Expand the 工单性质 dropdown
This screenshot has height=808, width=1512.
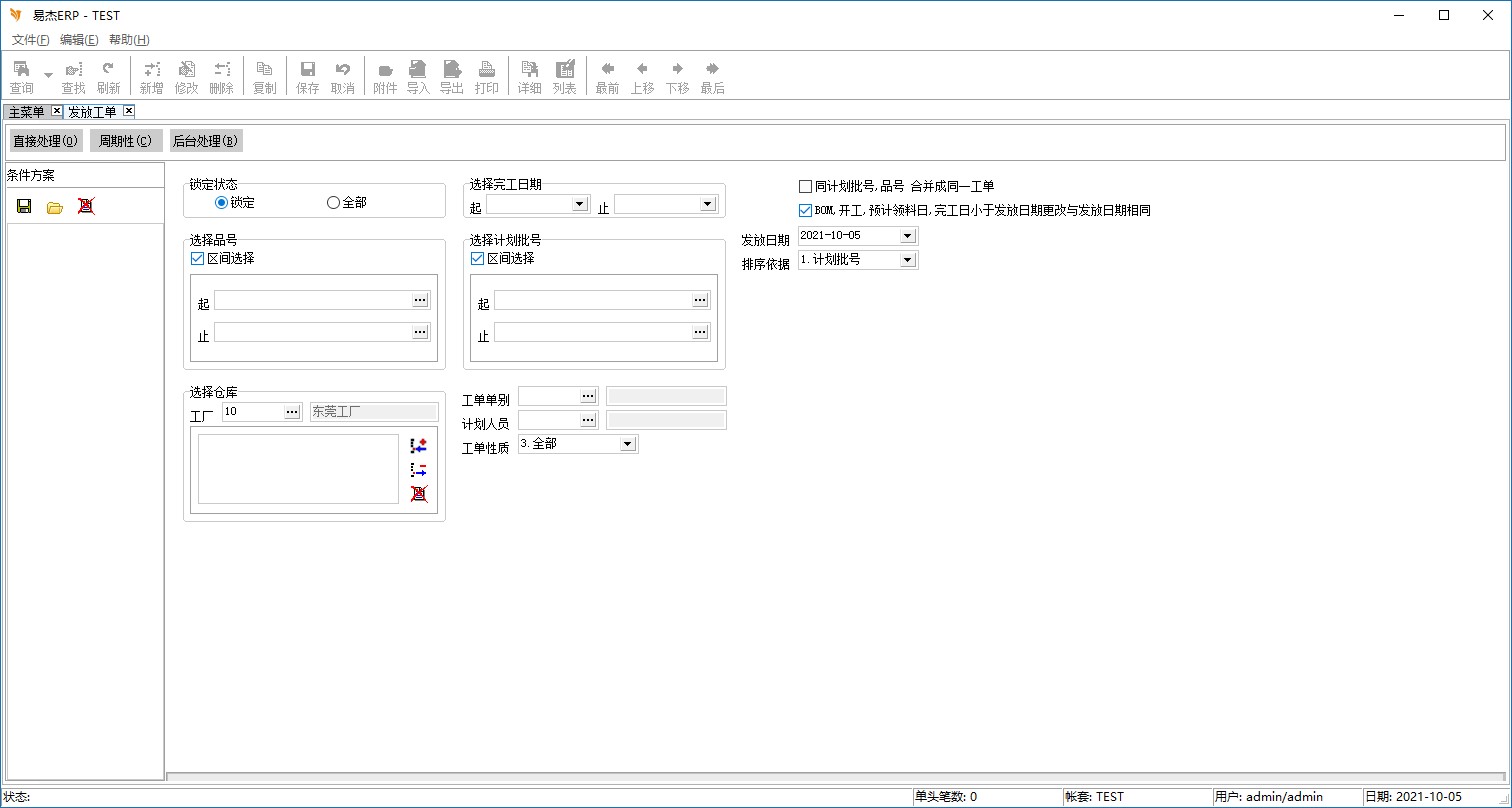(x=627, y=444)
